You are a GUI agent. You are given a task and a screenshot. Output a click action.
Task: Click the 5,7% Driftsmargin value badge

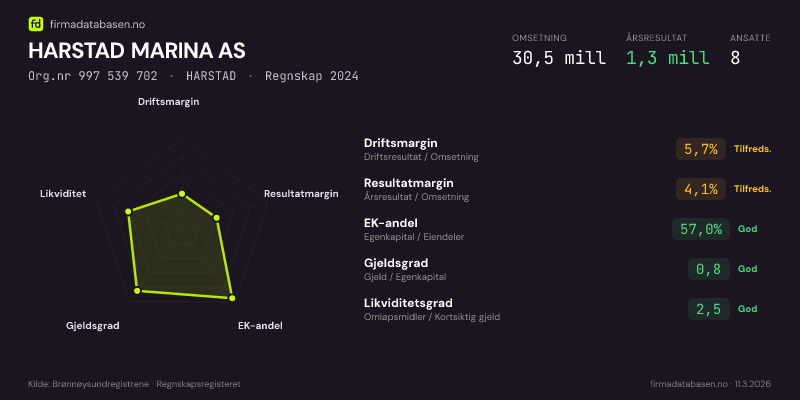pos(701,149)
